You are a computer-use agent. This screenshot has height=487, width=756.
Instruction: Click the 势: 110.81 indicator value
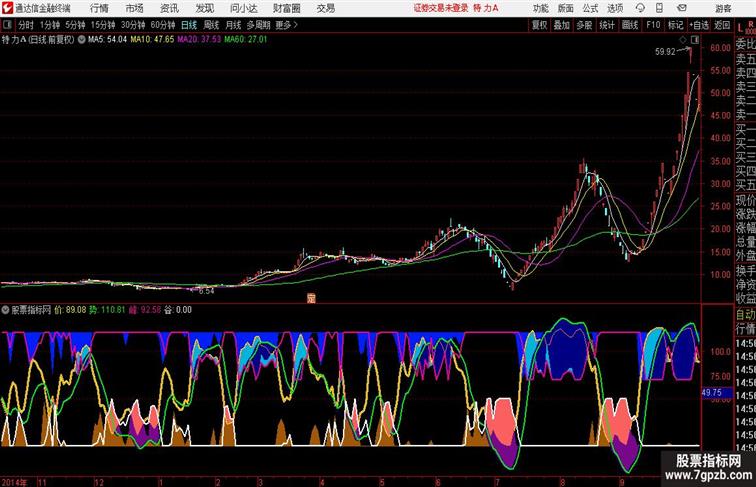coord(107,310)
